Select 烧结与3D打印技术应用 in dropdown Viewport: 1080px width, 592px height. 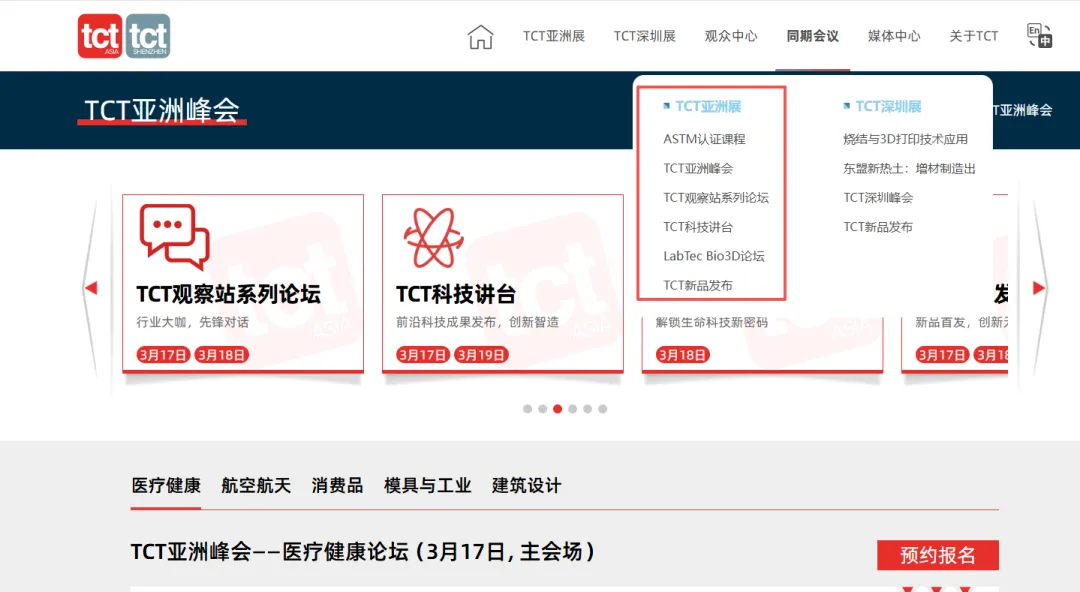pyautogui.click(x=905, y=139)
